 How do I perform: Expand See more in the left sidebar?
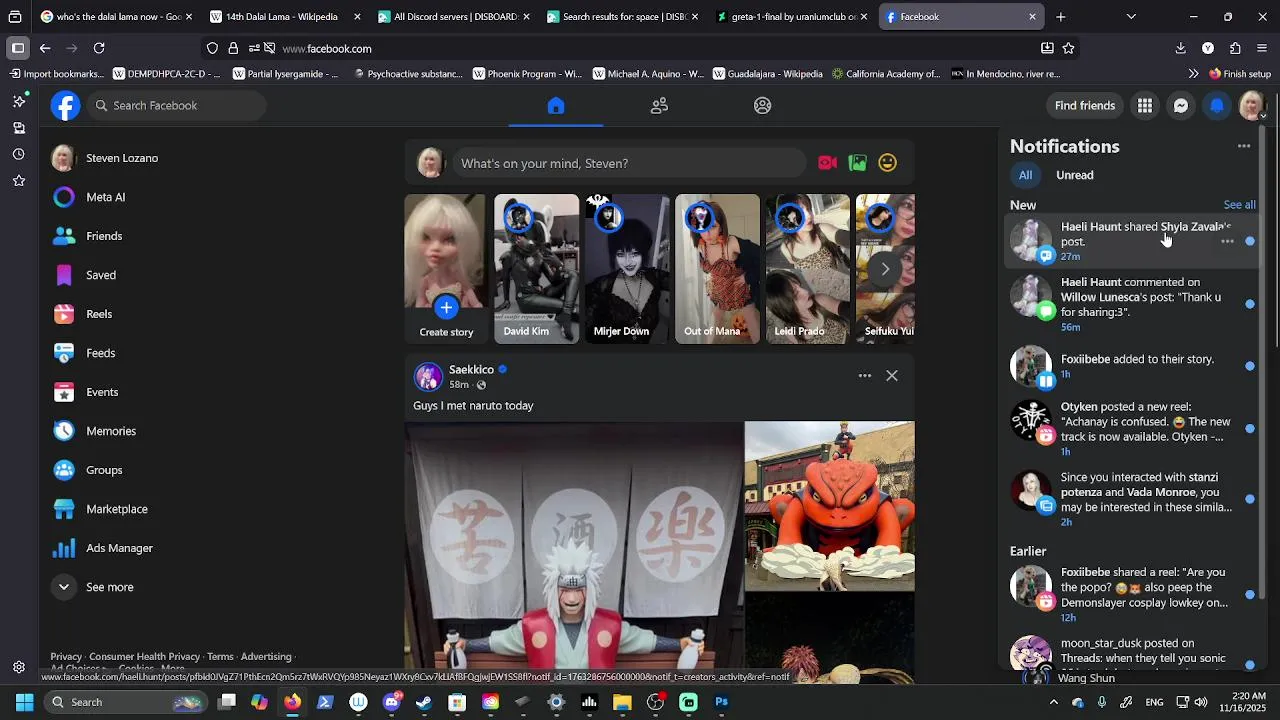pyautogui.click(x=109, y=587)
